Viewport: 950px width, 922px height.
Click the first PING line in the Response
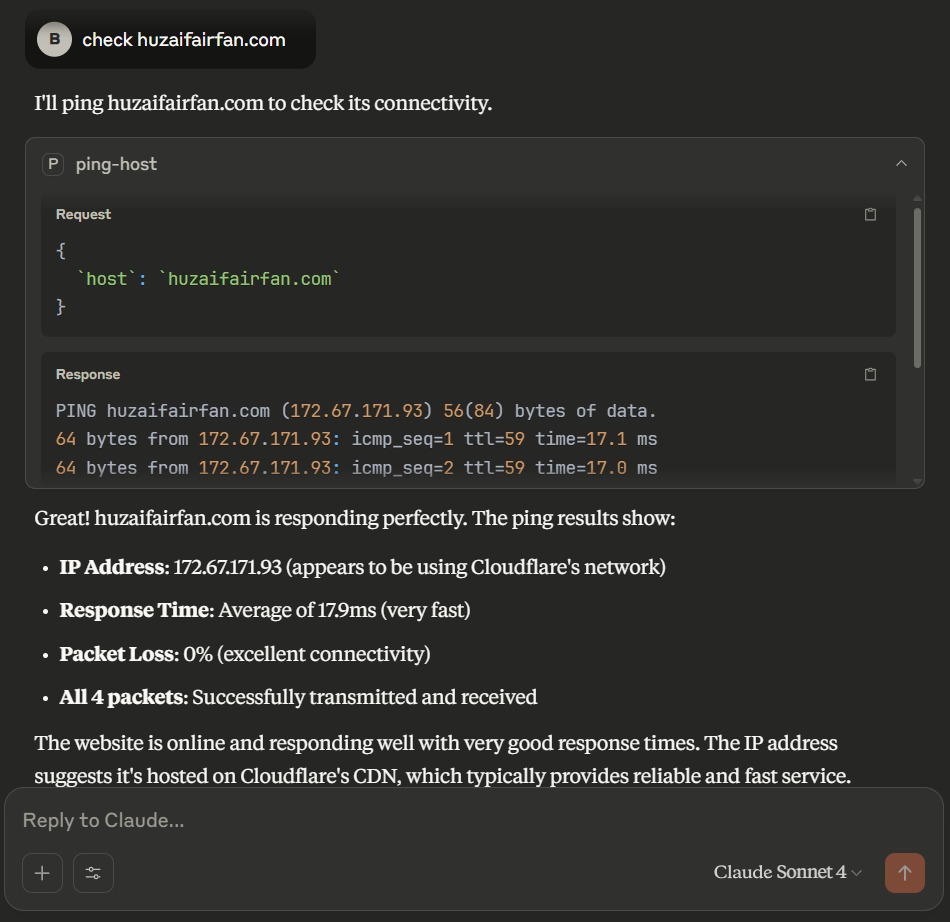356,411
